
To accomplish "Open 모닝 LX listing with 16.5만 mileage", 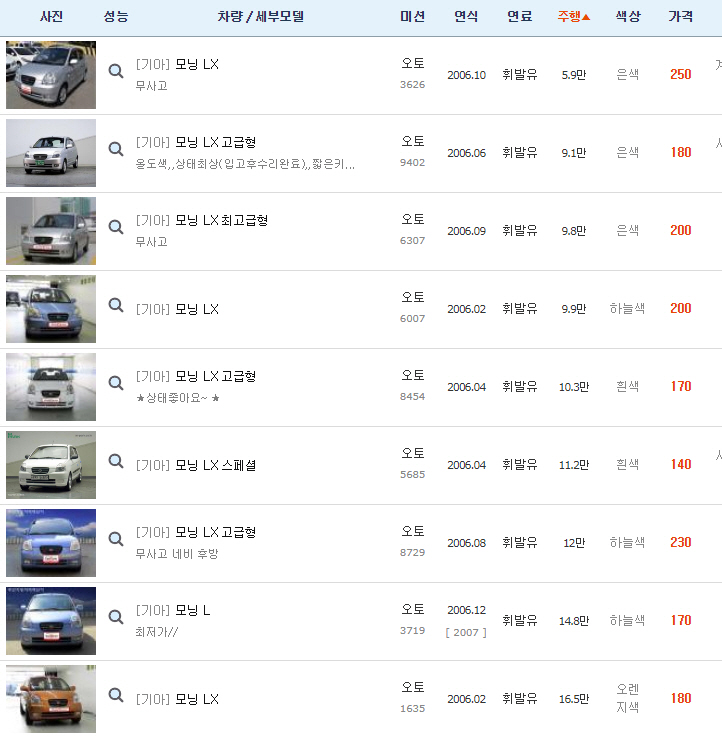I will 177,699.
